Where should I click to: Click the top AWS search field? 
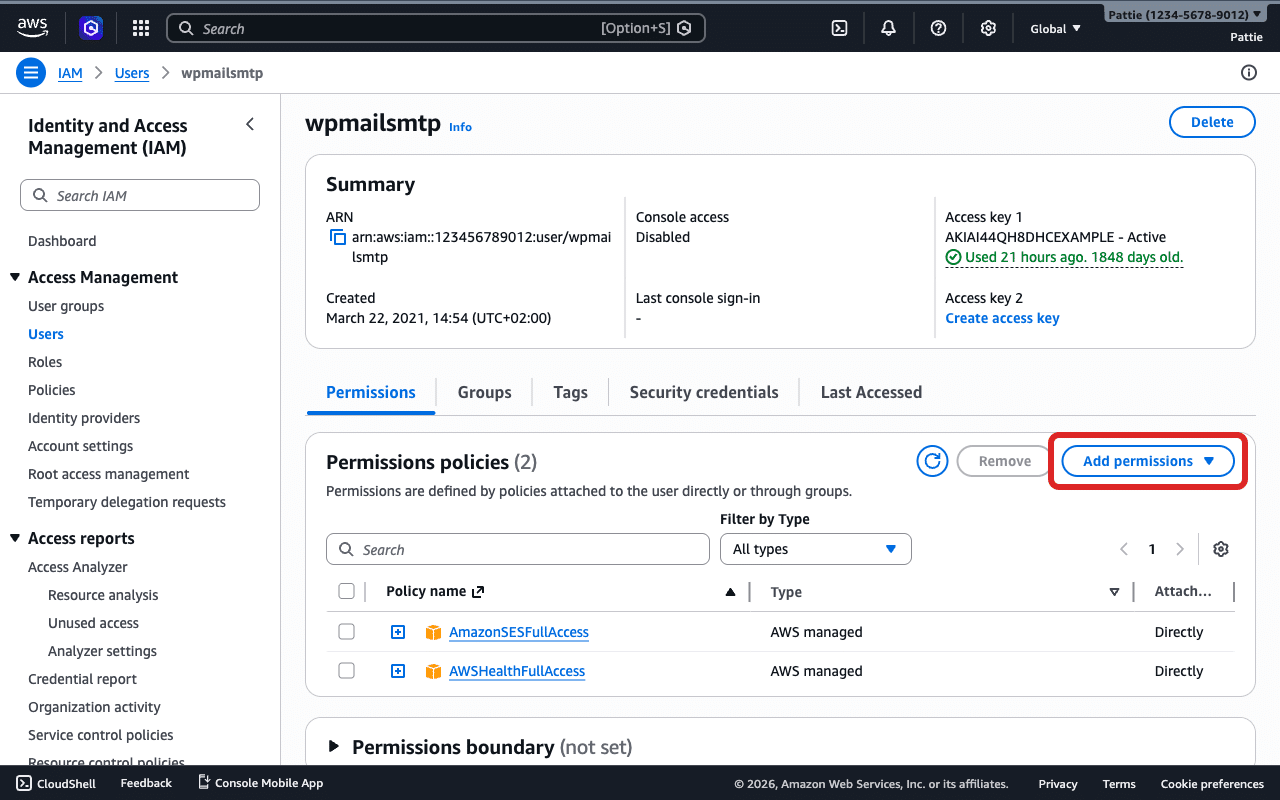[x=436, y=28]
